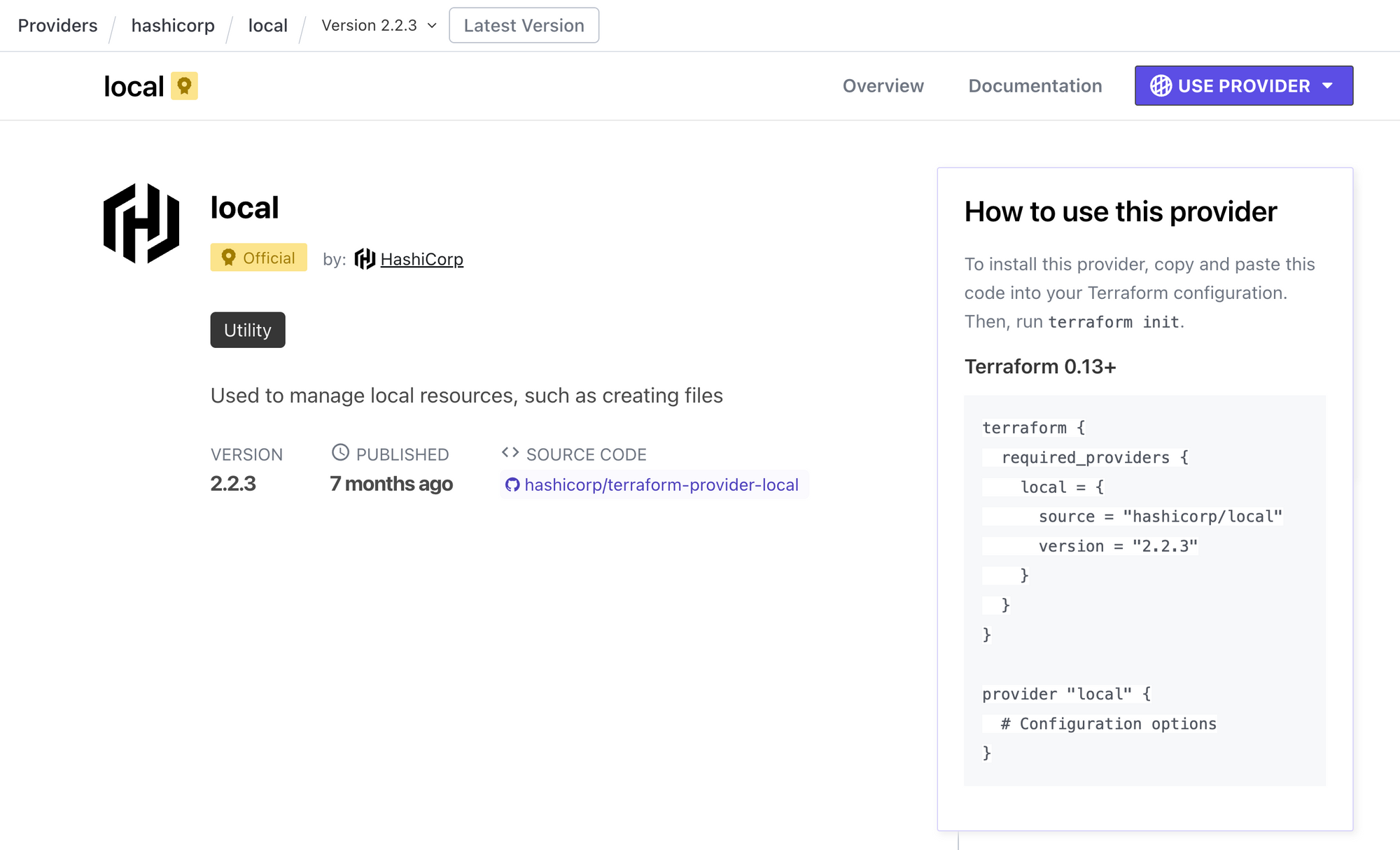Navigate to hashicorp breadcrumb
This screenshot has height=850, width=1400.
(x=173, y=25)
